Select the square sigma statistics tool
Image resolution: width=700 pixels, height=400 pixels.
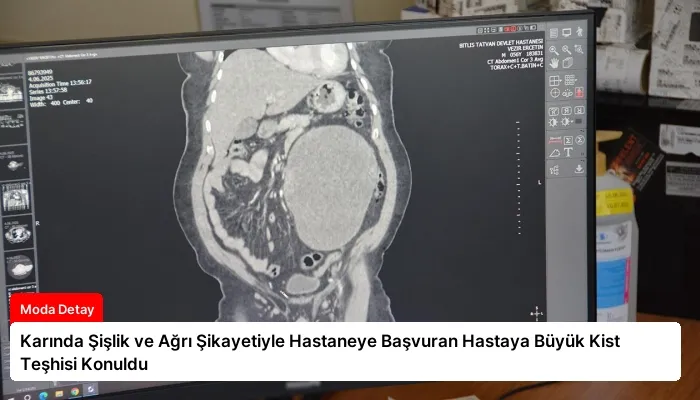[x=568, y=141]
